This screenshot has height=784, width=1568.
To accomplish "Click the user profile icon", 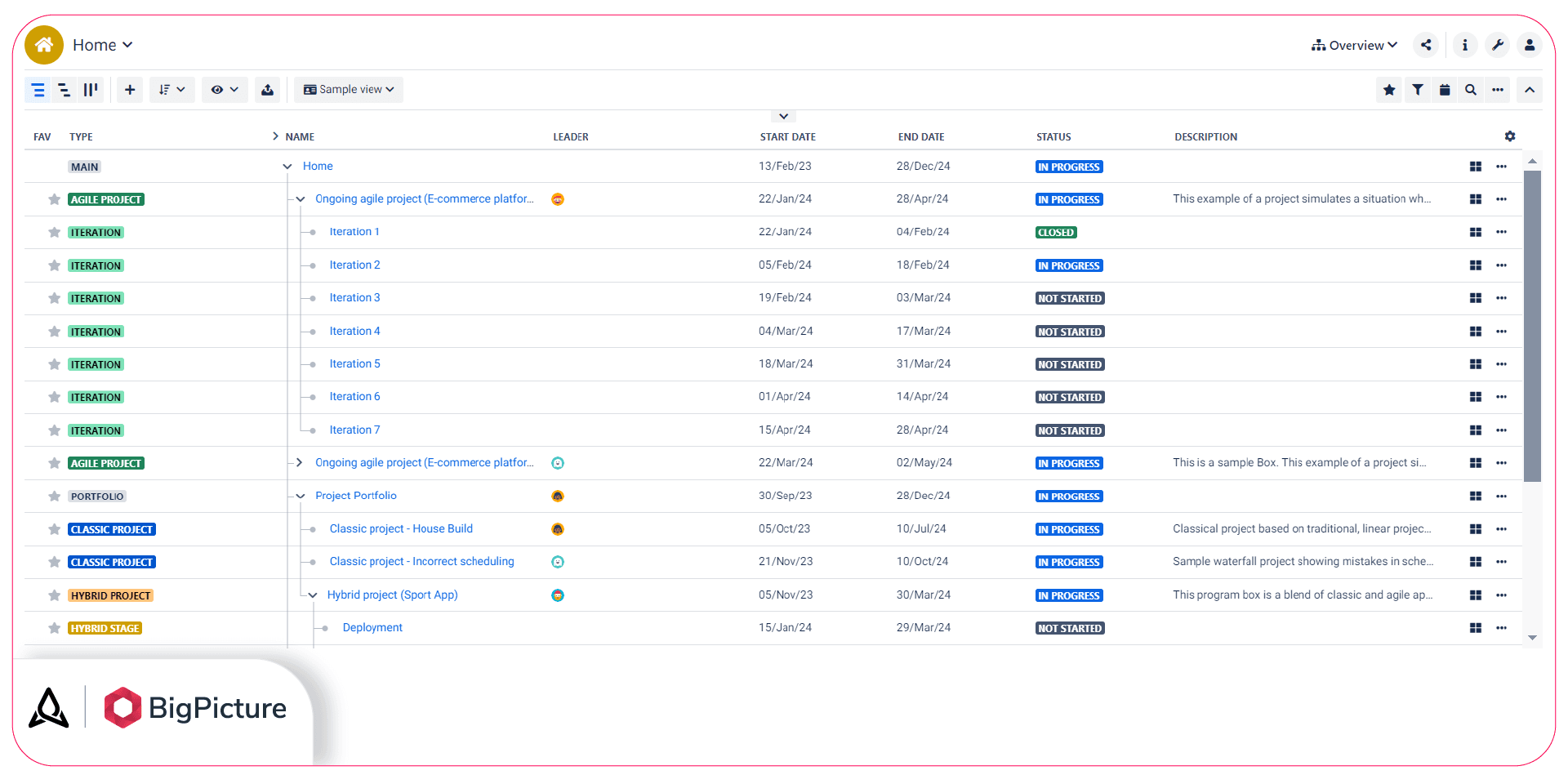I will (x=1530, y=45).
